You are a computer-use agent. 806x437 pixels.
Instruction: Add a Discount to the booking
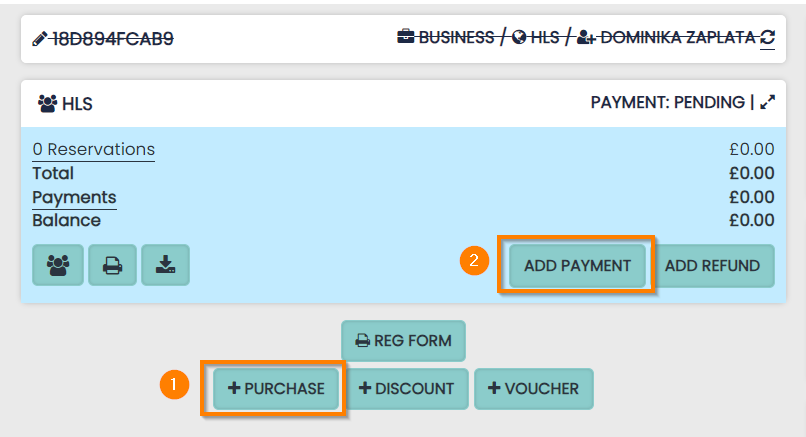point(406,388)
